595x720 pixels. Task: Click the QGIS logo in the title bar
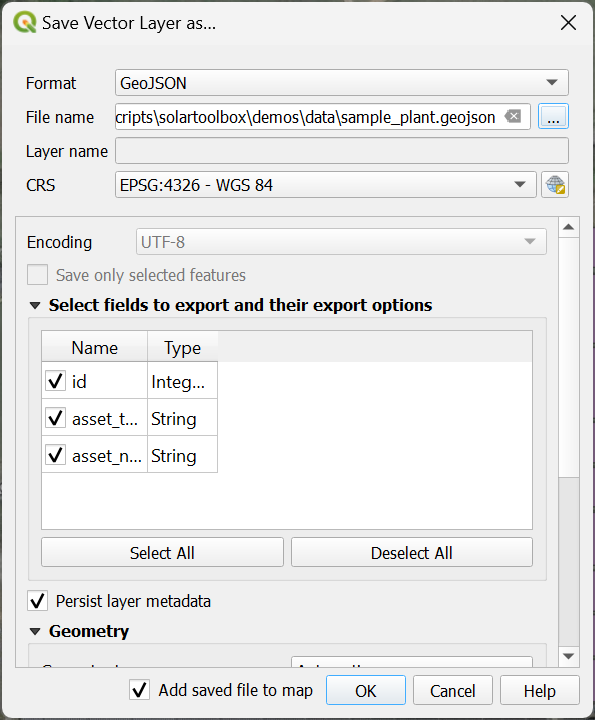24,22
